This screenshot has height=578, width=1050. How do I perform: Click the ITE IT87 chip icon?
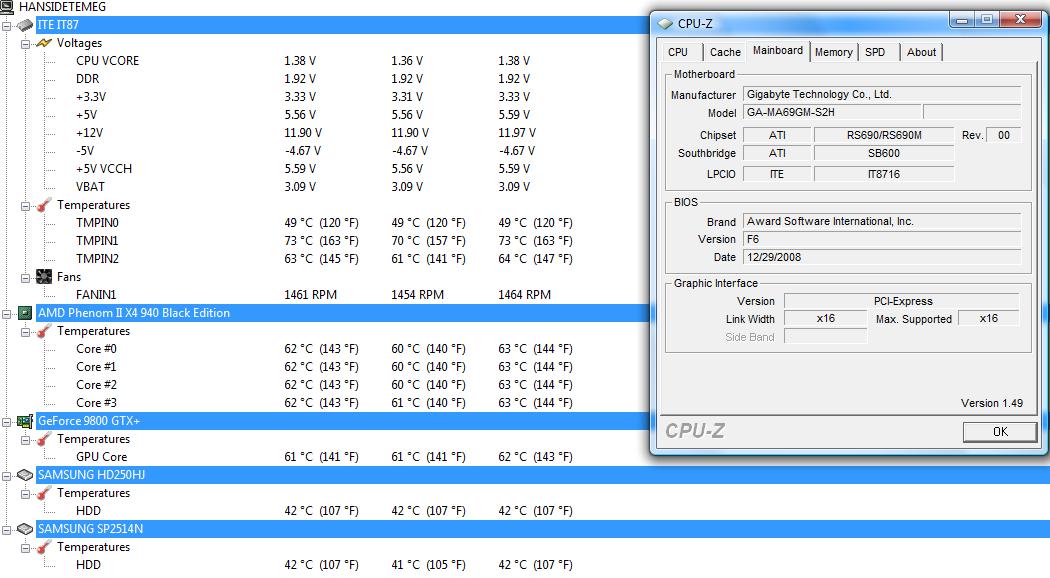point(25,25)
